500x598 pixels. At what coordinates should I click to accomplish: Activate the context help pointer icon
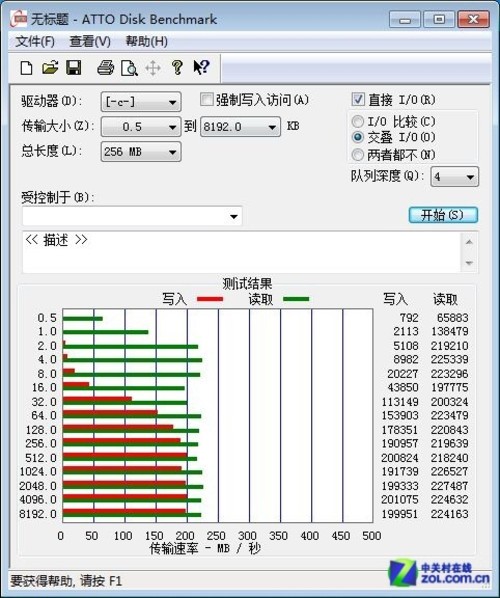coord(201,68)
